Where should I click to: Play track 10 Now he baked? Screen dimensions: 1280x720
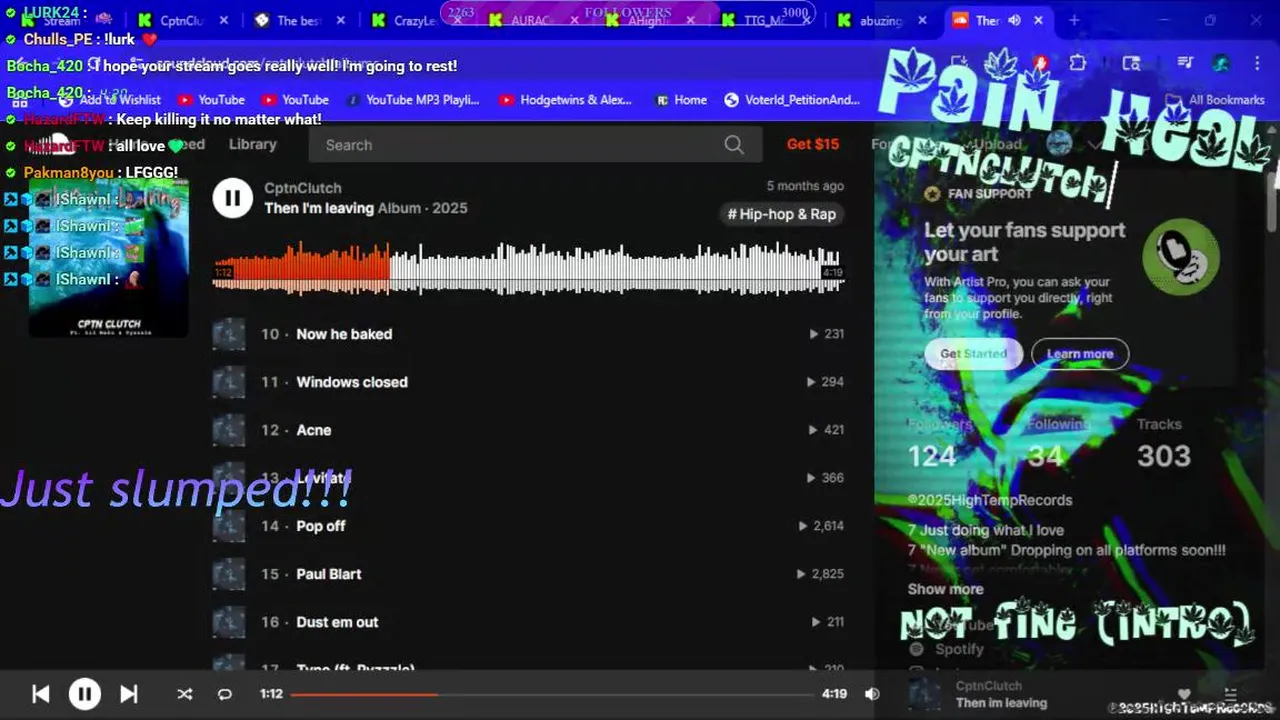click(x=344, y=334)
